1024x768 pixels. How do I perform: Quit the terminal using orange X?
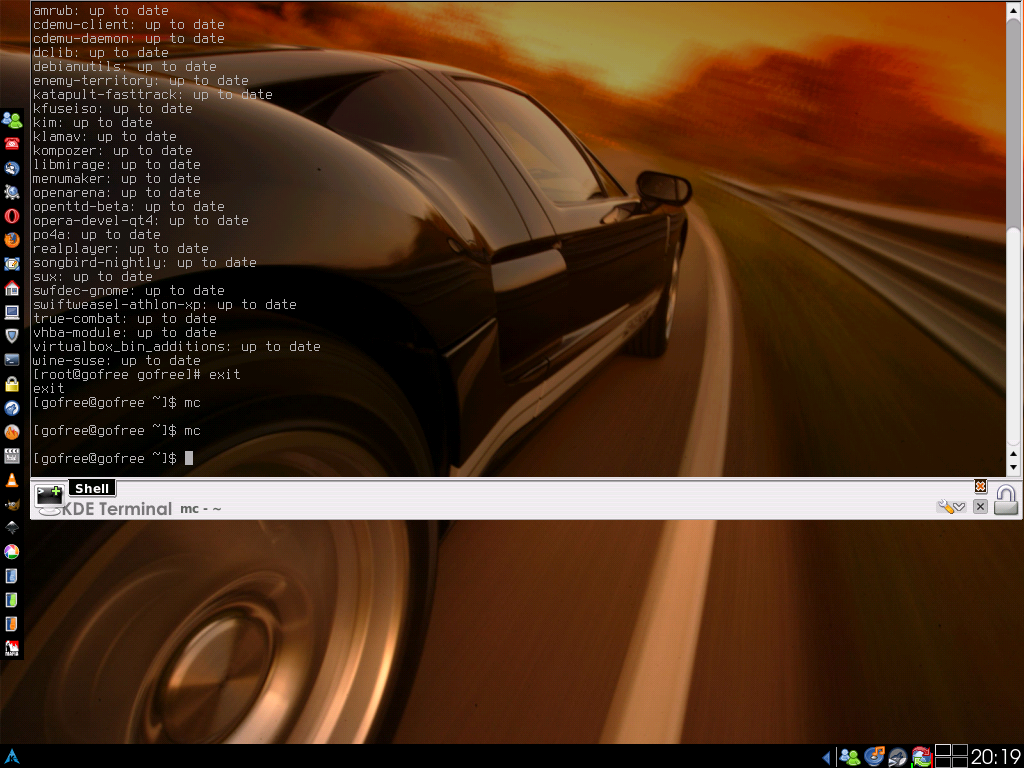pyautogui.click(x=980, y=487)
